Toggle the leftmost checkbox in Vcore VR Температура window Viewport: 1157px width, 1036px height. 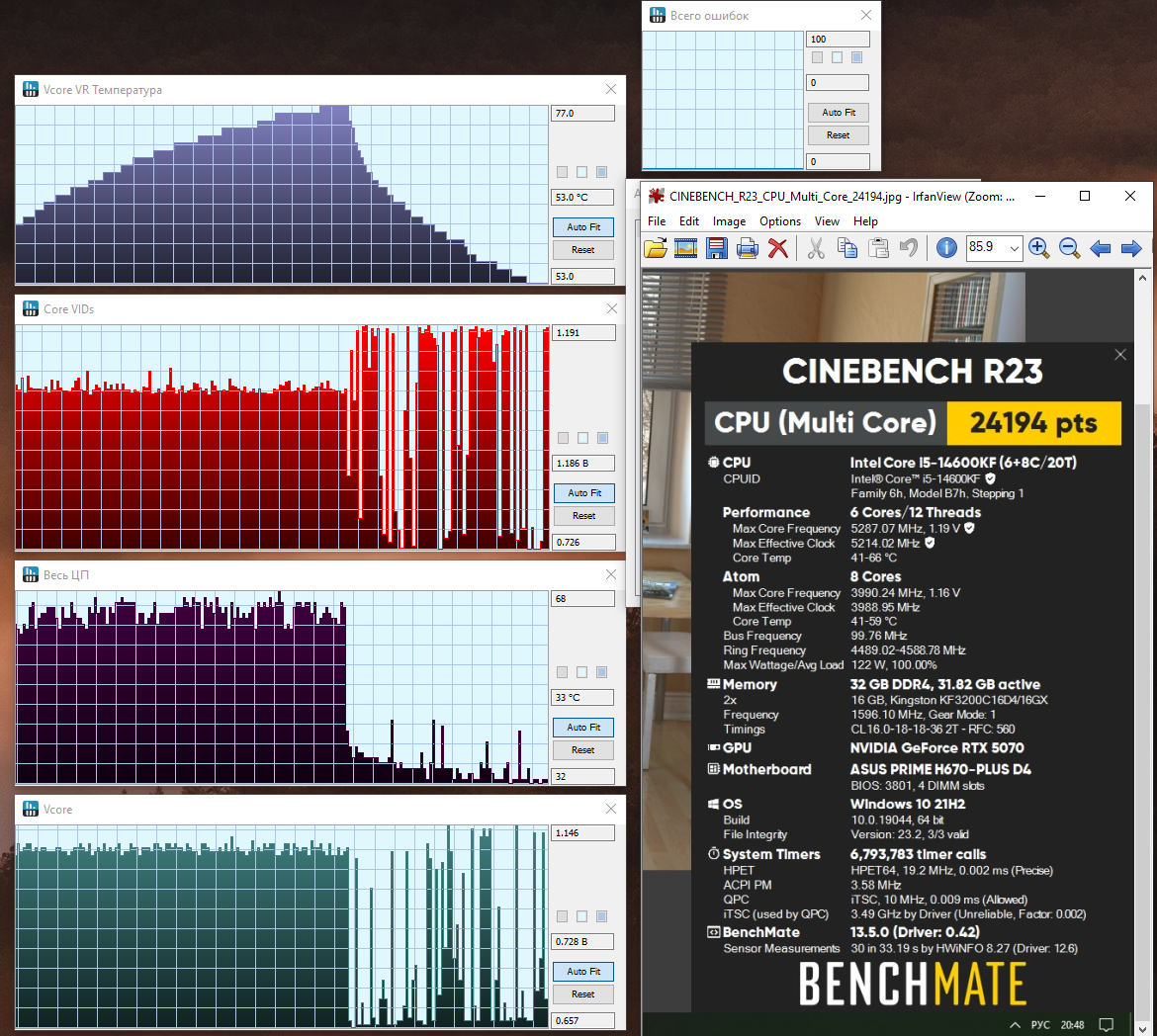pos(563,172)
